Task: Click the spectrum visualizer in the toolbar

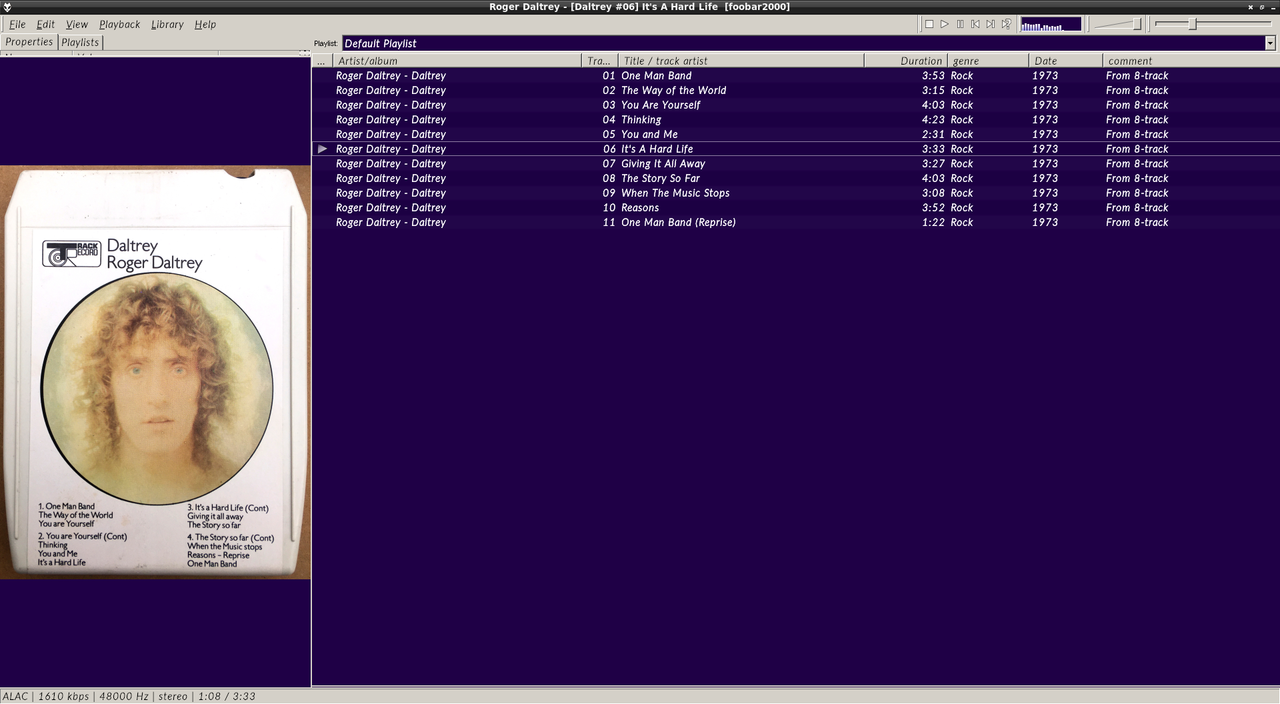Action: [x=1050, y=24]
